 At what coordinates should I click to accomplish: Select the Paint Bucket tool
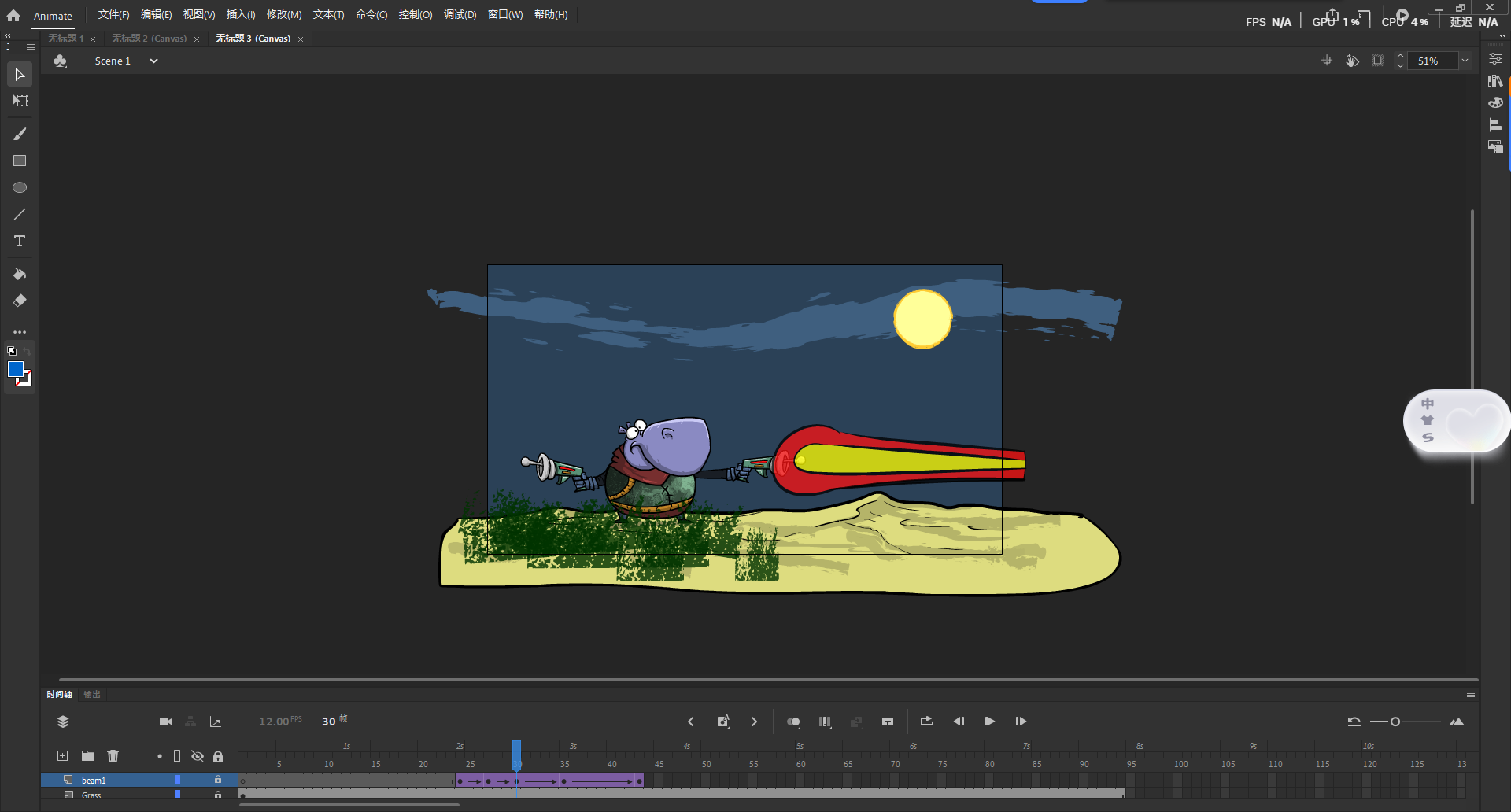20,274
